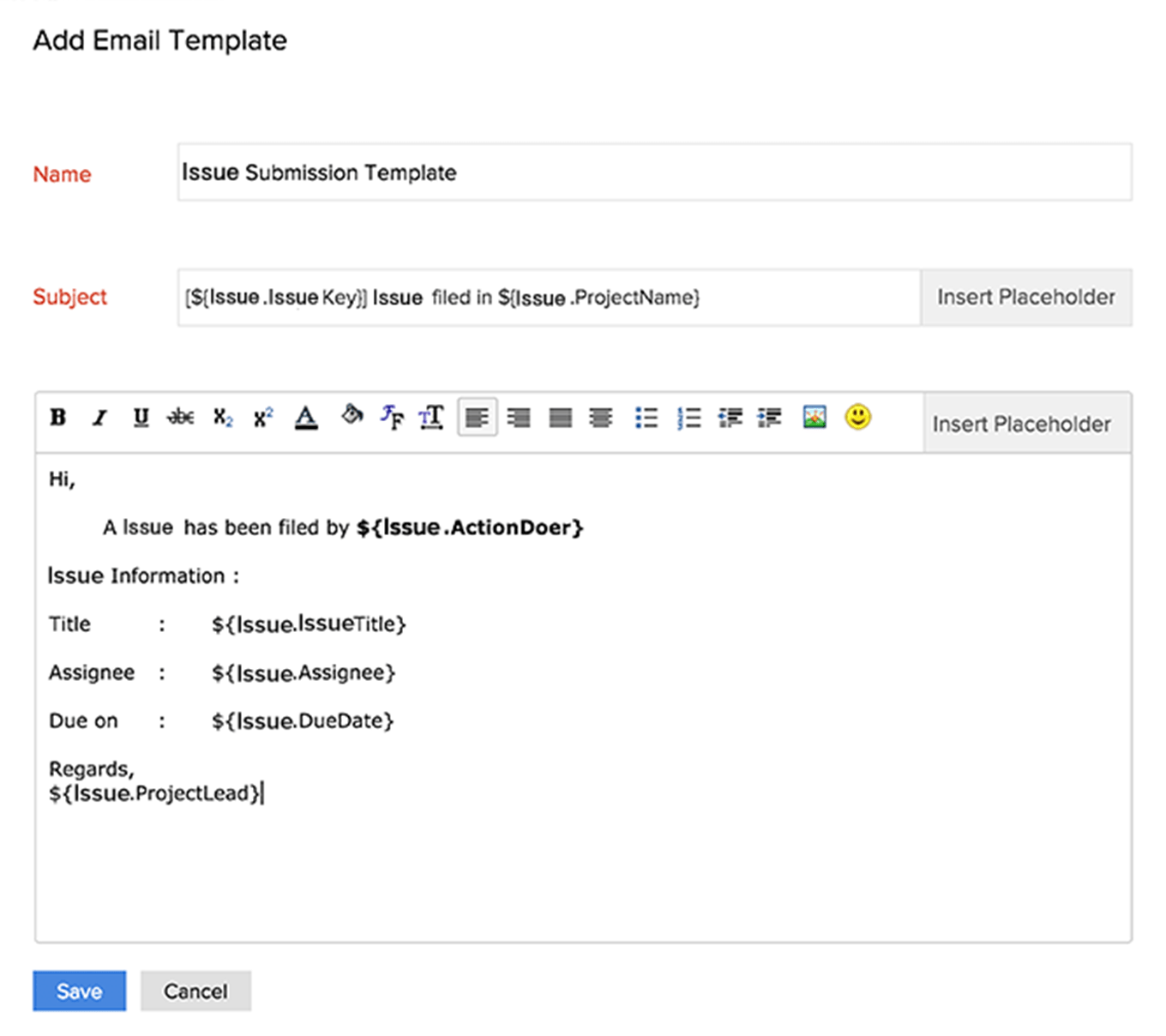Insert an emoticon into the template body
Viewport: 1166px width, 1036px height.
pyautogui.click(x=857, y=418)
